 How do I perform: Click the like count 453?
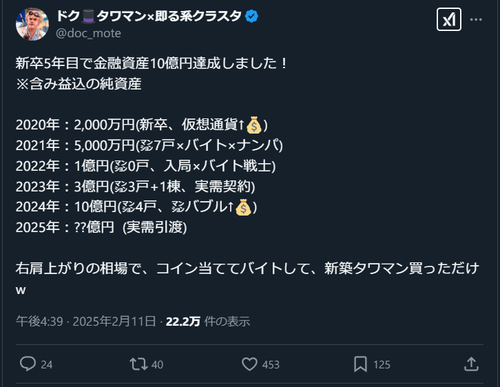[271, 365]
